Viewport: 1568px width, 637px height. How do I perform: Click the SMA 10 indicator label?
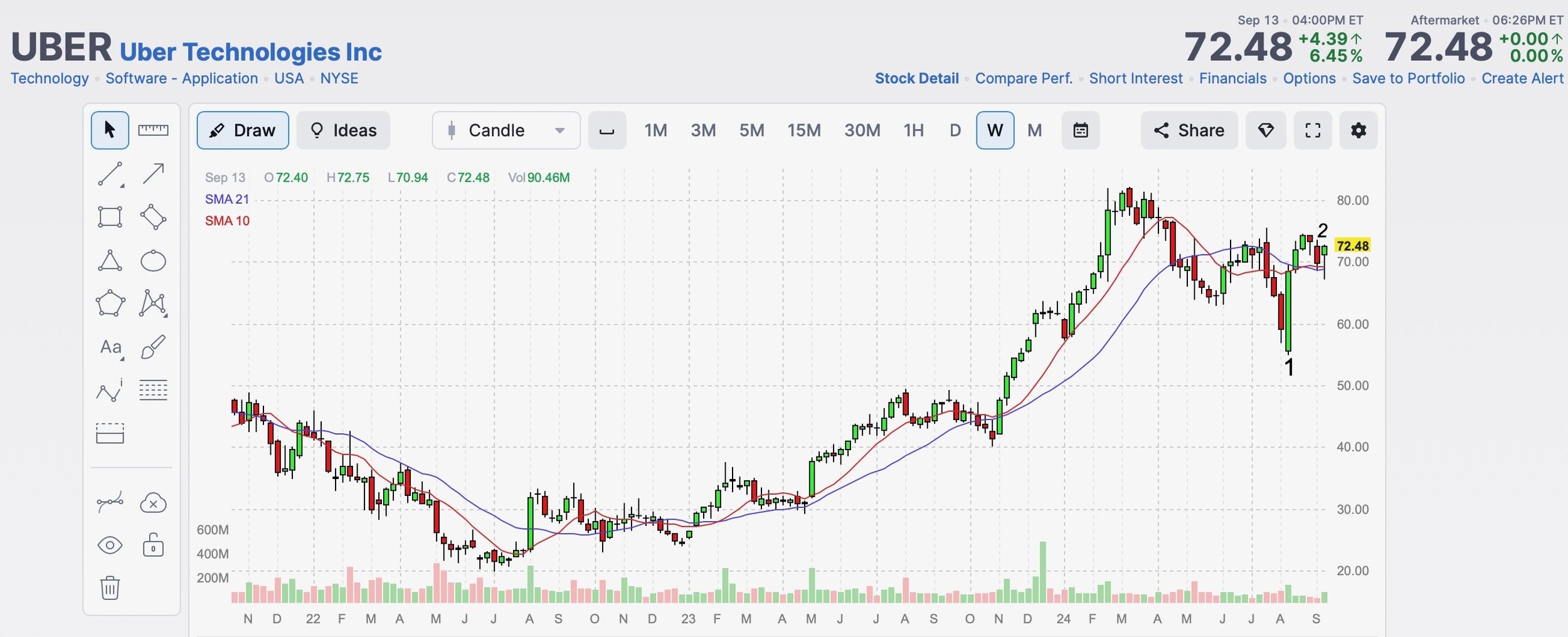tap(227, 221)
